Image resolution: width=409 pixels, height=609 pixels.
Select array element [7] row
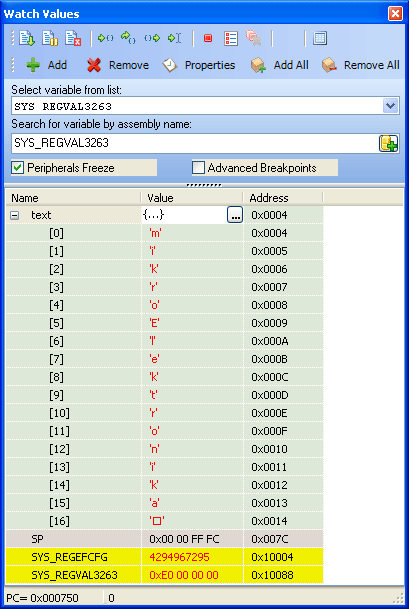tap(164, 359)
